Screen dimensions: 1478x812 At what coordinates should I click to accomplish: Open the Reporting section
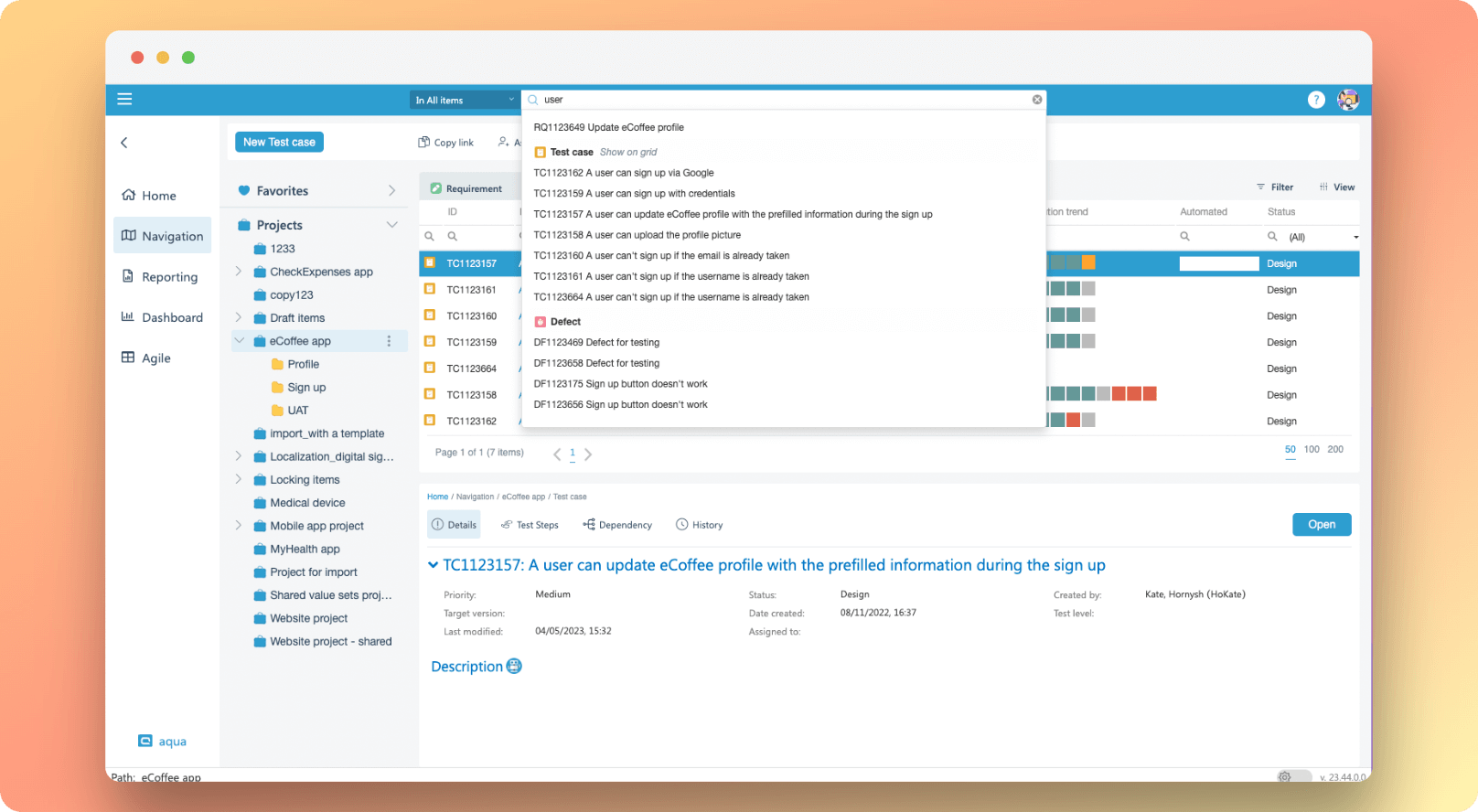[160, 277]
